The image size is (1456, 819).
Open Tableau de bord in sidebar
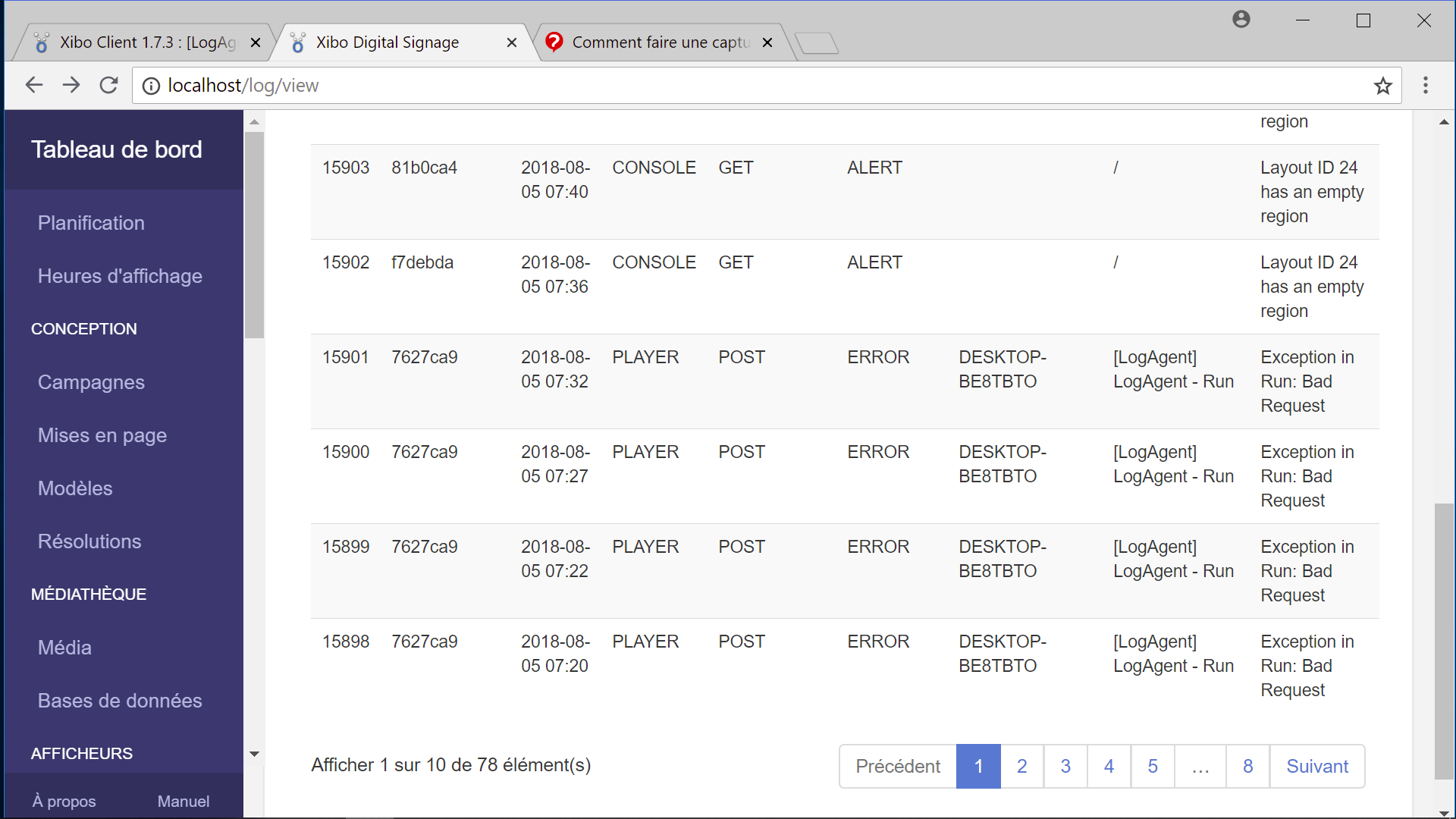coord(117,149)
